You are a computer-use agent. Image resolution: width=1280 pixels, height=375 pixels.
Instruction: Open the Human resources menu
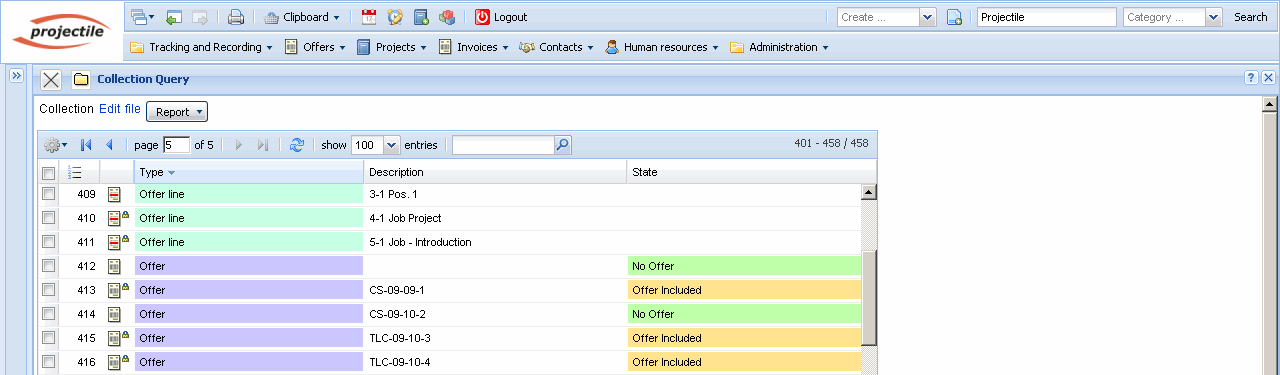pyautogui.click(x=661, y=47)
